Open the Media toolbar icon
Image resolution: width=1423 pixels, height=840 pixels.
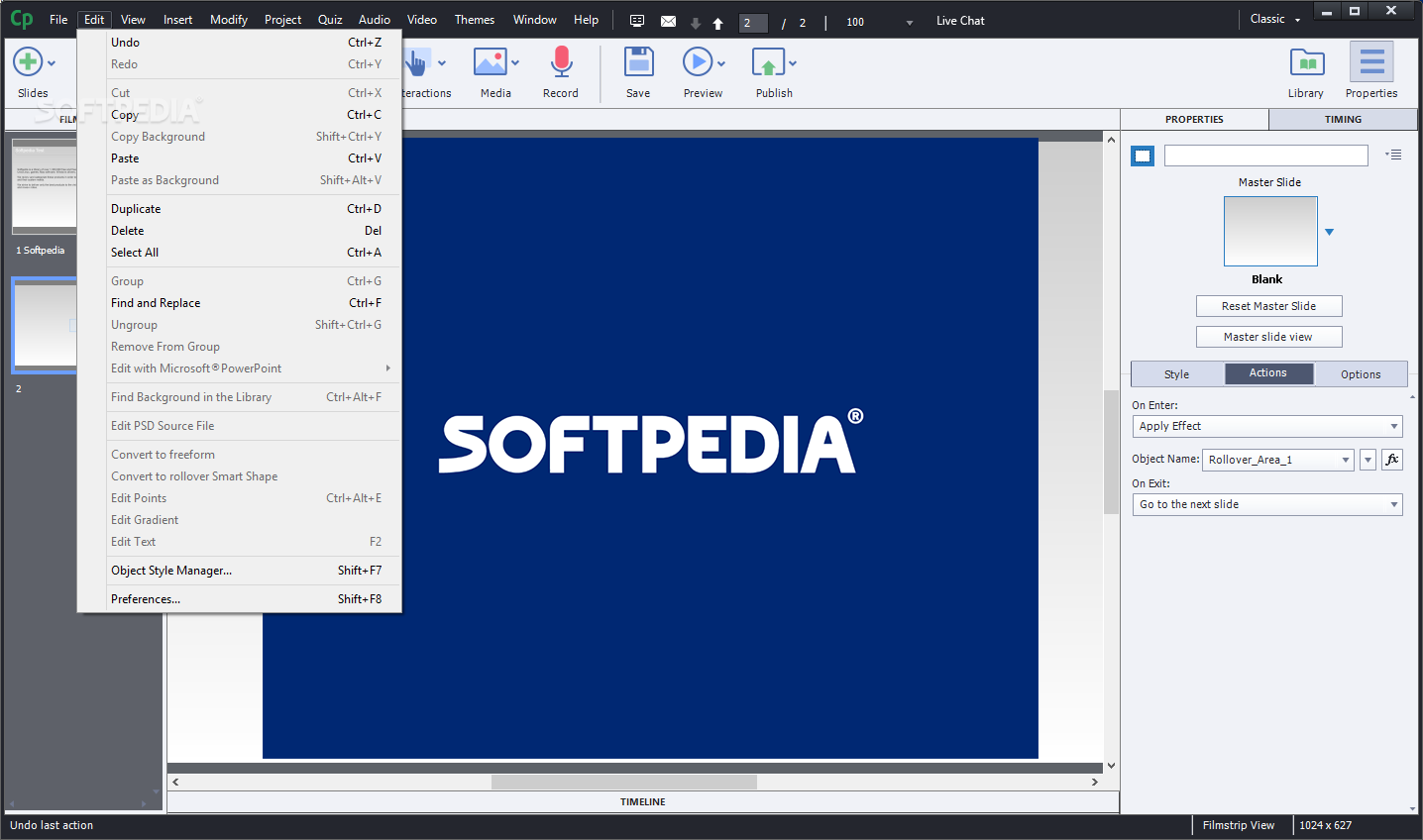tap(491, 62)
